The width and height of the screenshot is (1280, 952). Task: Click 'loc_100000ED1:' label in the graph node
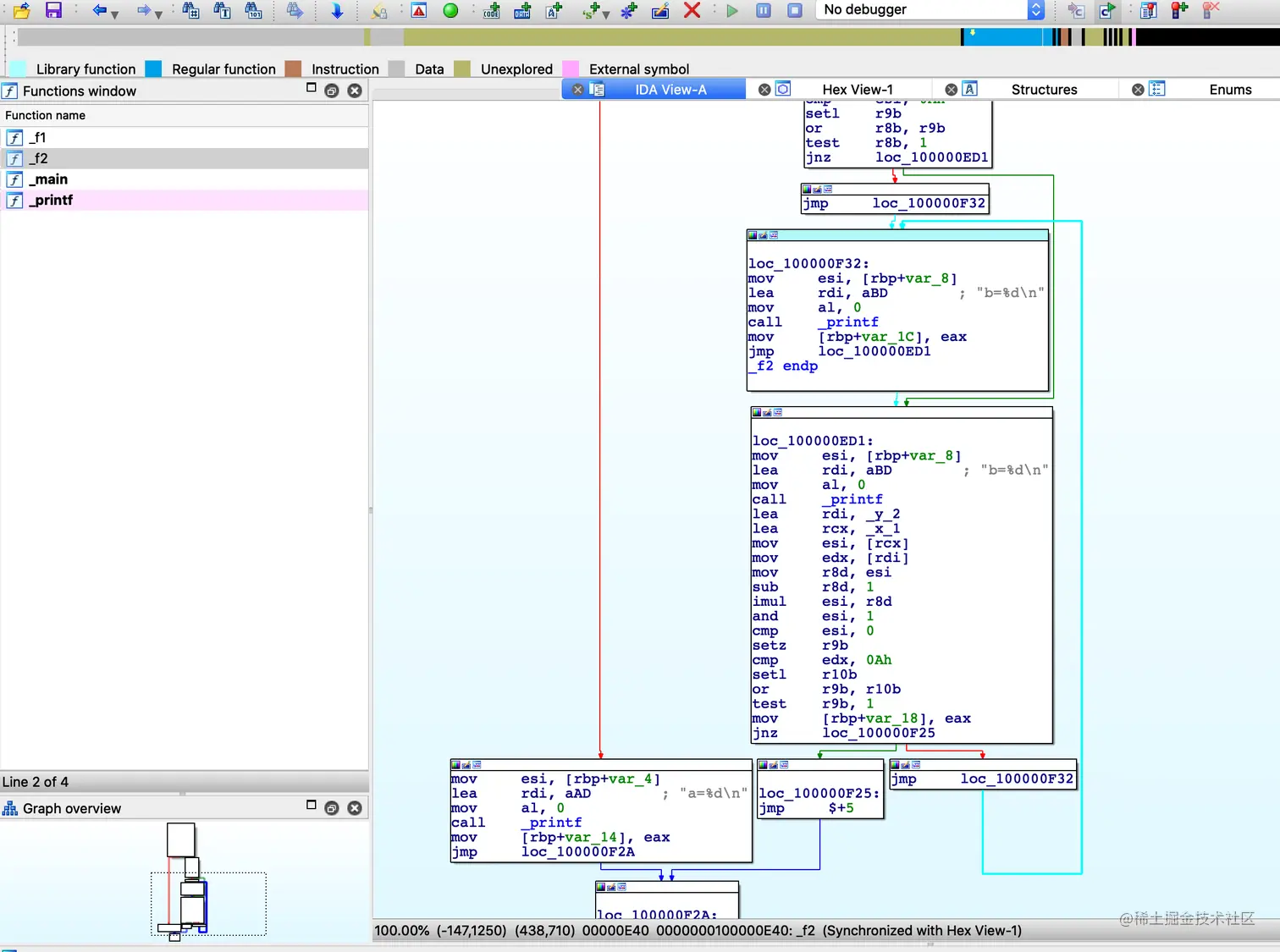pyautogui.click(x=813, y=441)
